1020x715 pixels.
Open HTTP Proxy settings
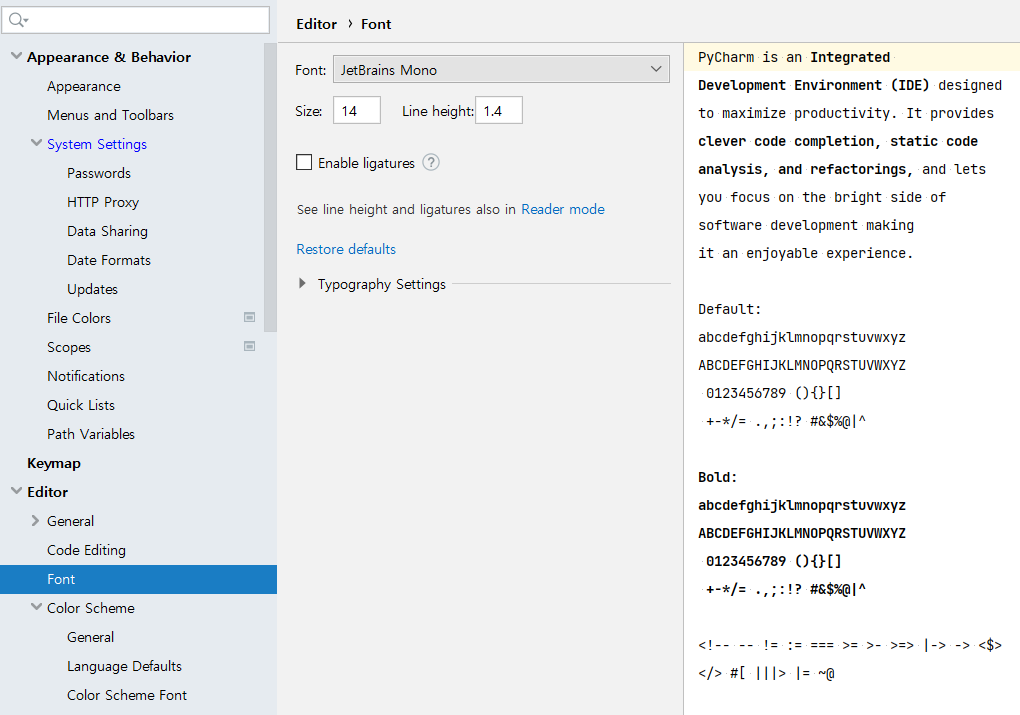(103, 202)
